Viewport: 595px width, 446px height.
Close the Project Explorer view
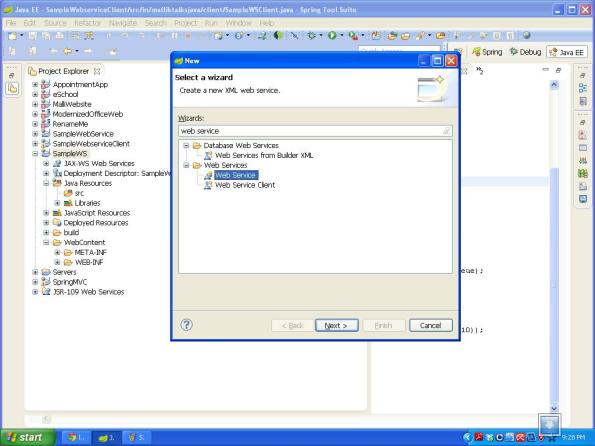tap(97, 71)
